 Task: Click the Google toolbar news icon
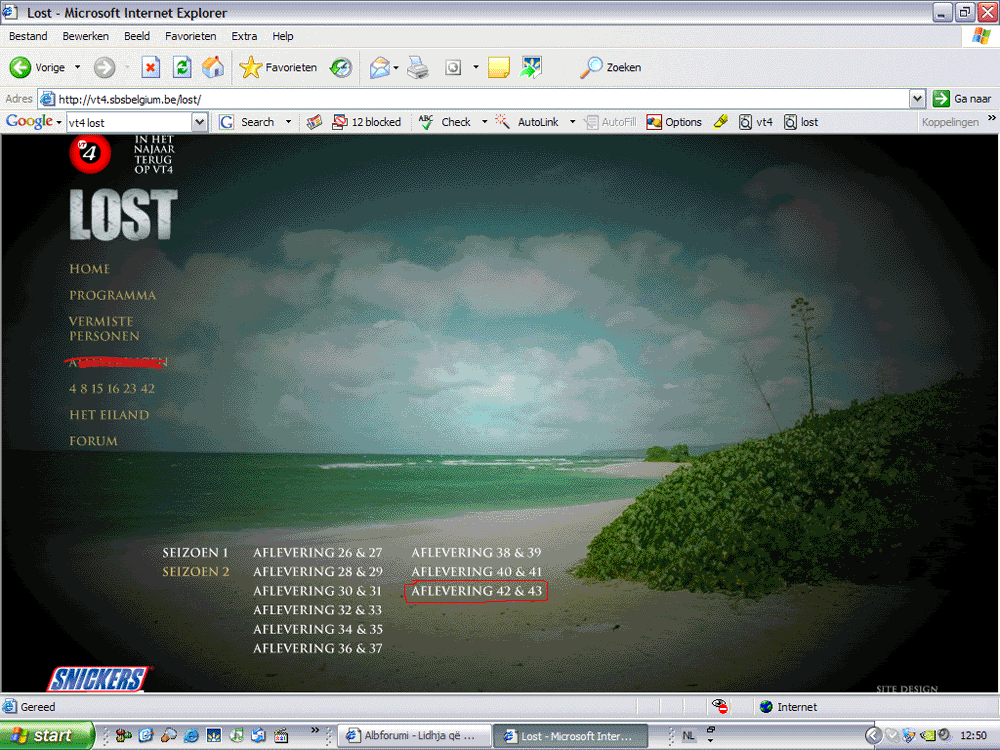(x=314, y=122)
